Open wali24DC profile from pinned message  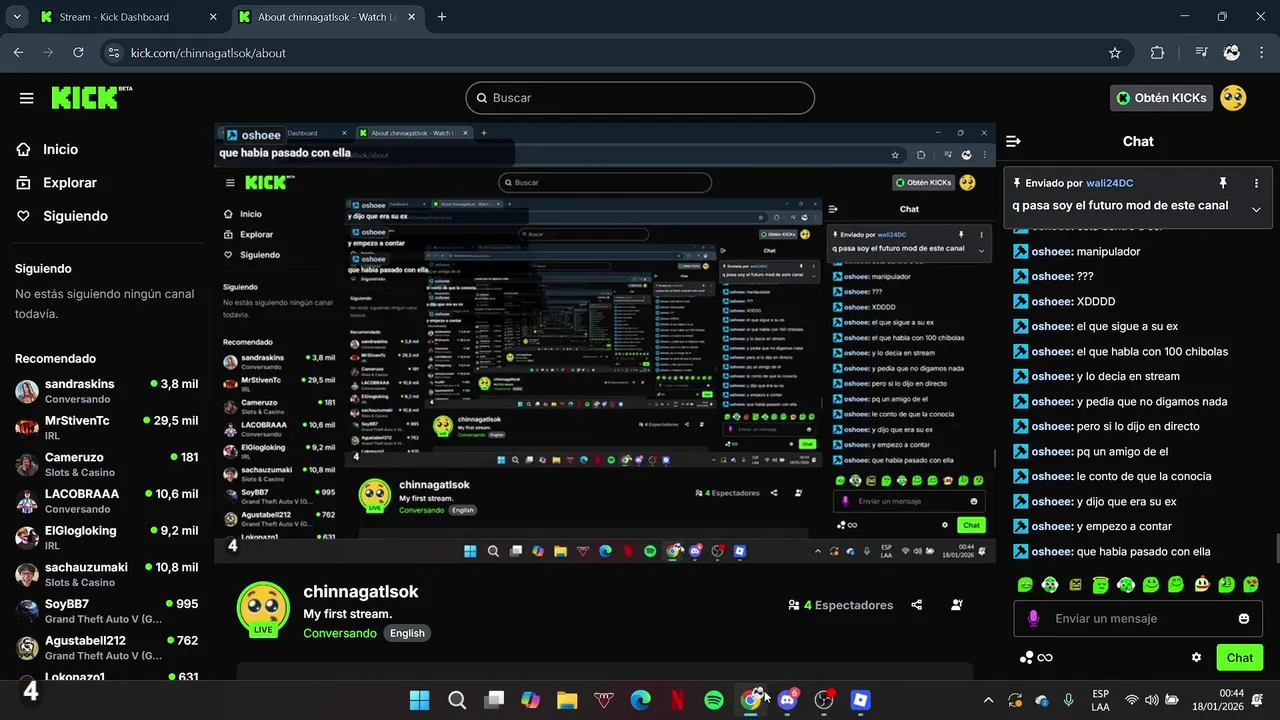tap(1112, 183)
